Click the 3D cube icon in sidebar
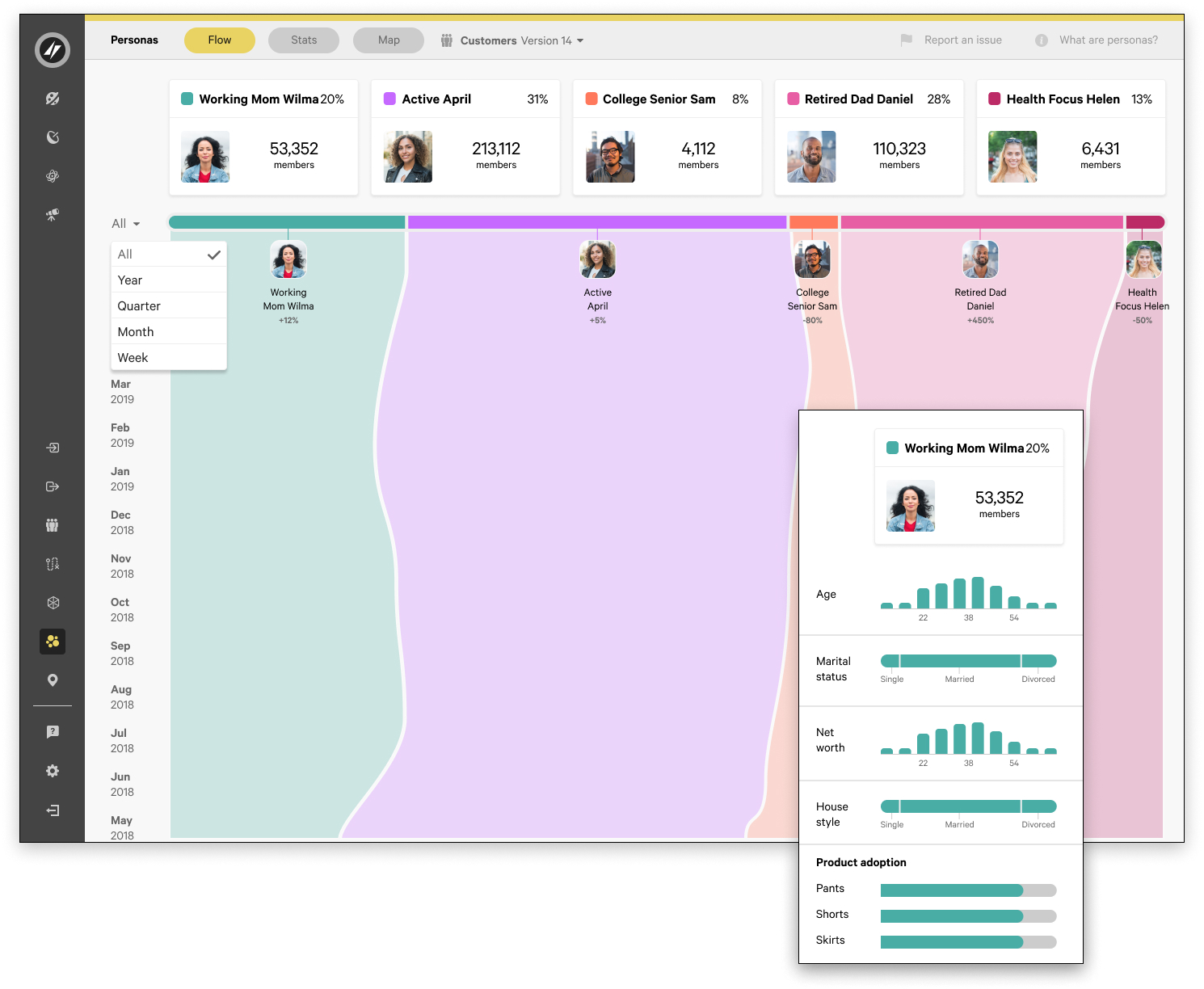Viewport: 1204px width, 989px height. 53,603
